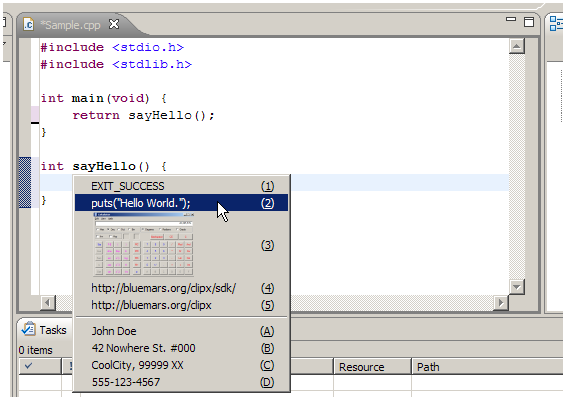The image size is (566, 400).
Task: Open the outline view icon on right
Action: (x=556, y=23)
